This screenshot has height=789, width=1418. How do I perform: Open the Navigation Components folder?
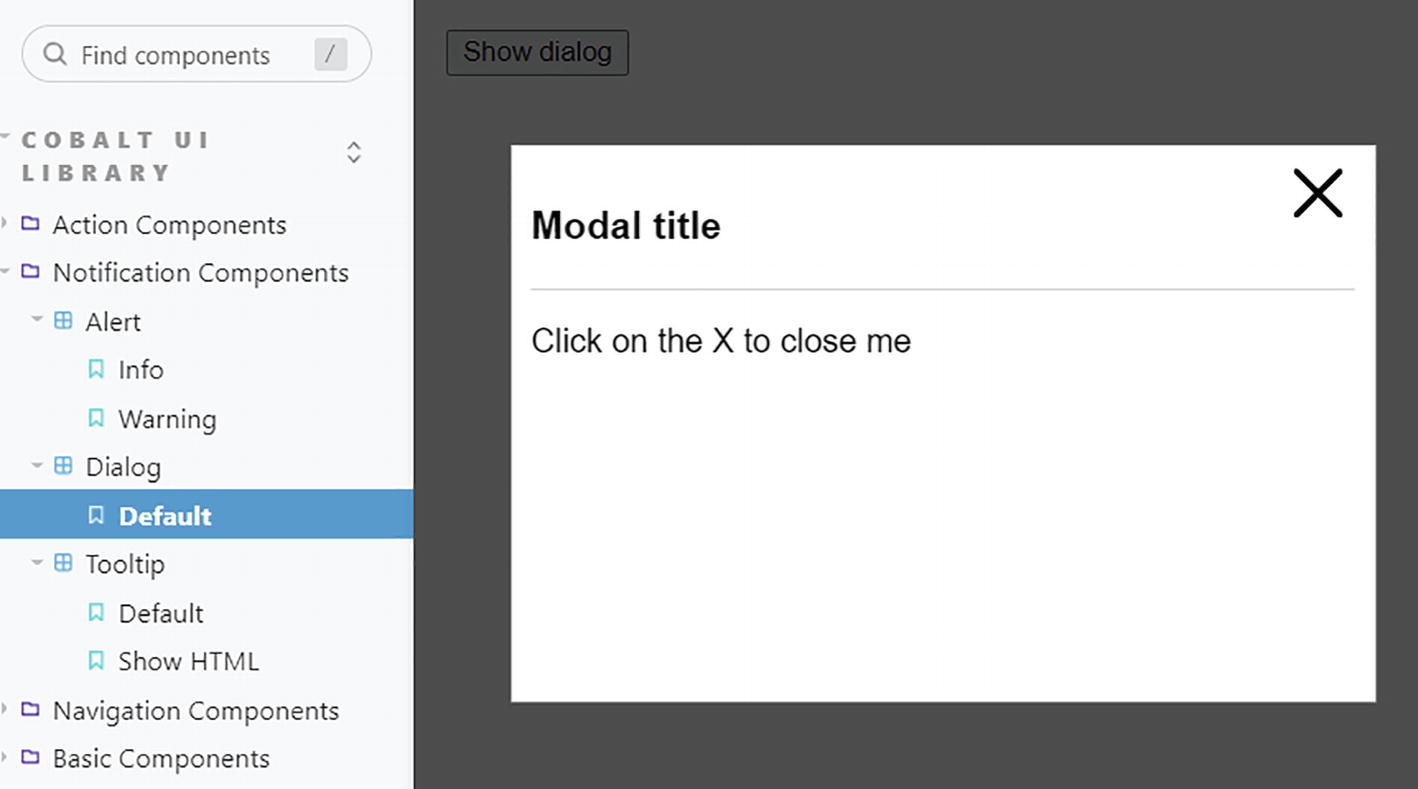pyautogui.click(x=195, y=710)
